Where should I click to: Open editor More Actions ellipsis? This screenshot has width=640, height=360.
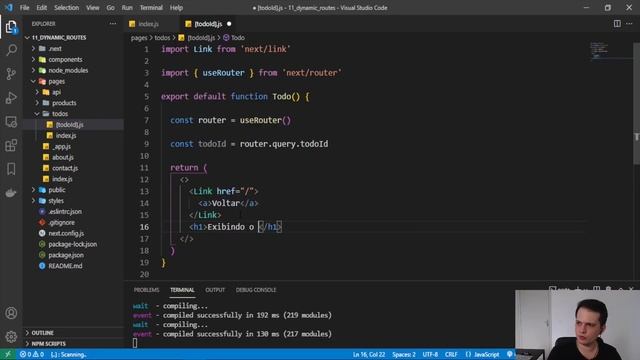point(629,24)
